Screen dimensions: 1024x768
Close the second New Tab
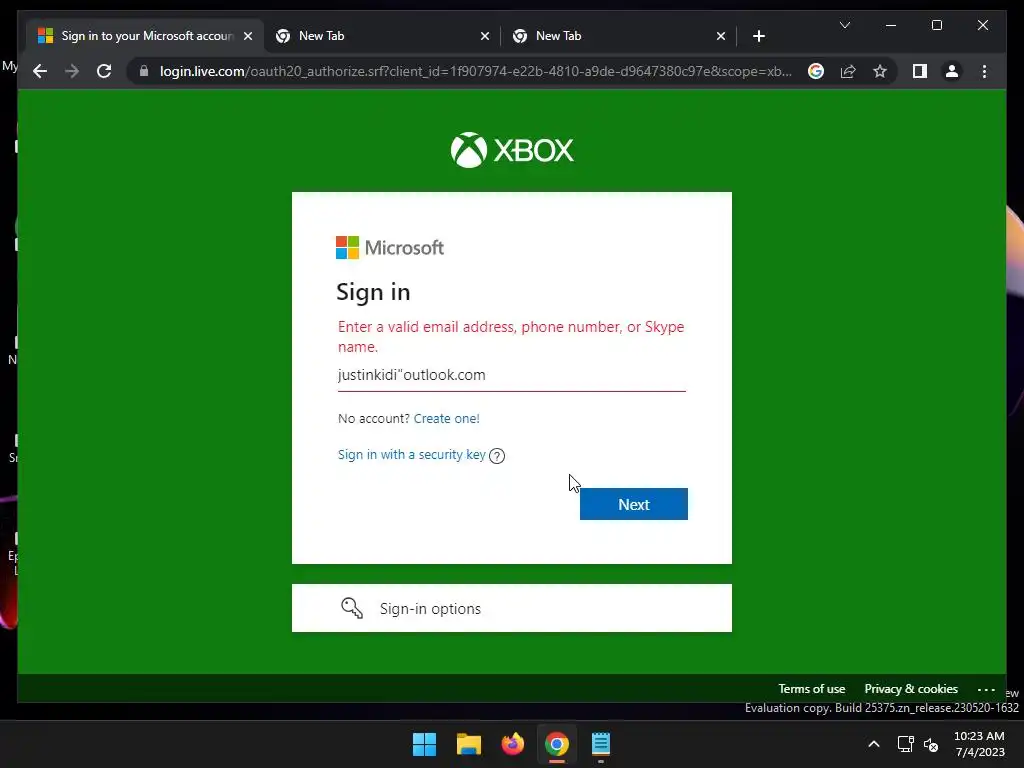(721, 36)
